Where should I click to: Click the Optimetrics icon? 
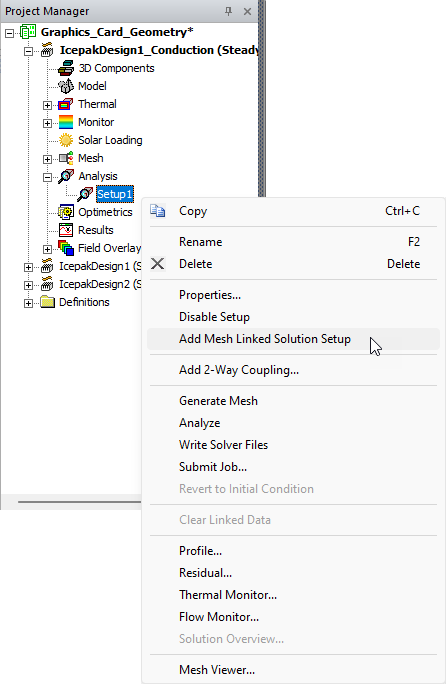[x=66, y=212]
